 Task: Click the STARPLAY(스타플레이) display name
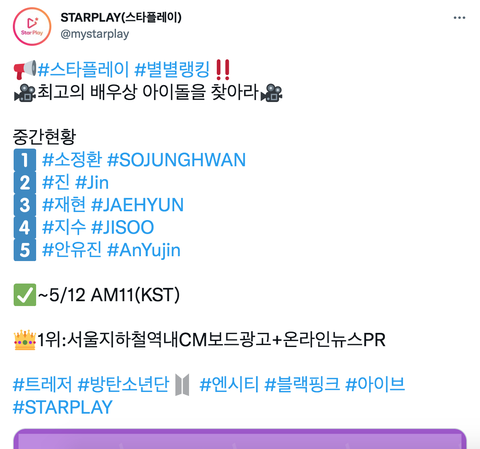tap(121, 17)
